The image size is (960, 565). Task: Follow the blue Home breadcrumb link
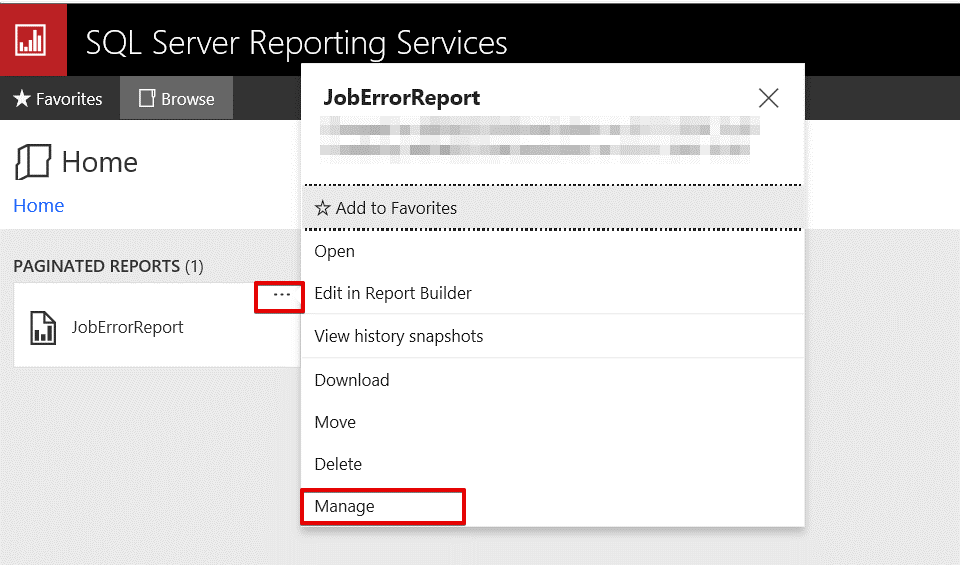39,206
